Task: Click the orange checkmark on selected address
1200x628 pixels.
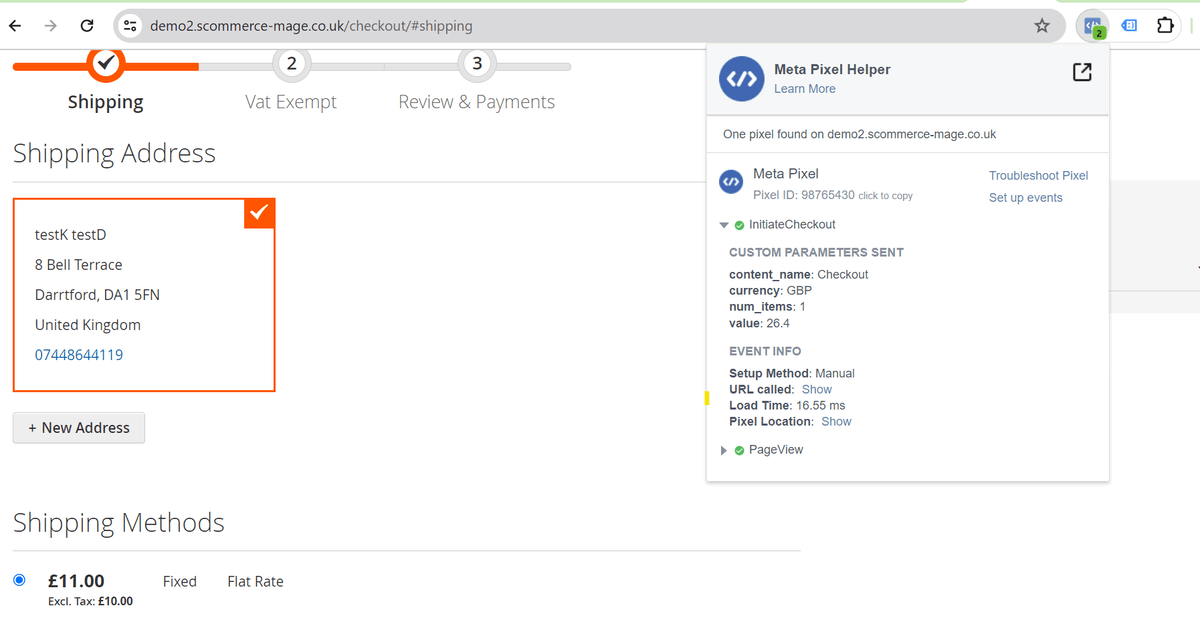Action: [258, 213]
